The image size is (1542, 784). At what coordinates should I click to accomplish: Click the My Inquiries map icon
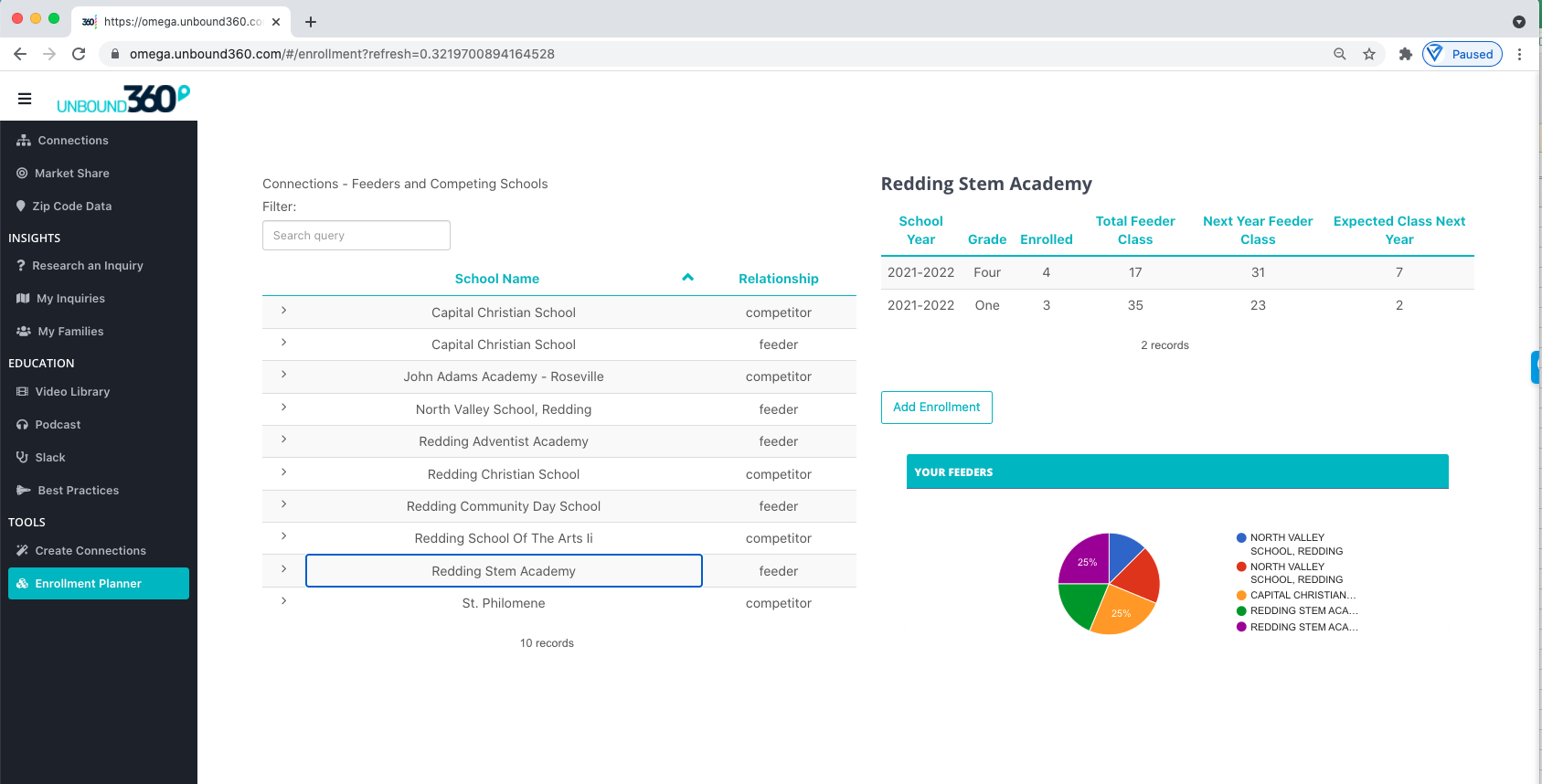coord(23,299)
